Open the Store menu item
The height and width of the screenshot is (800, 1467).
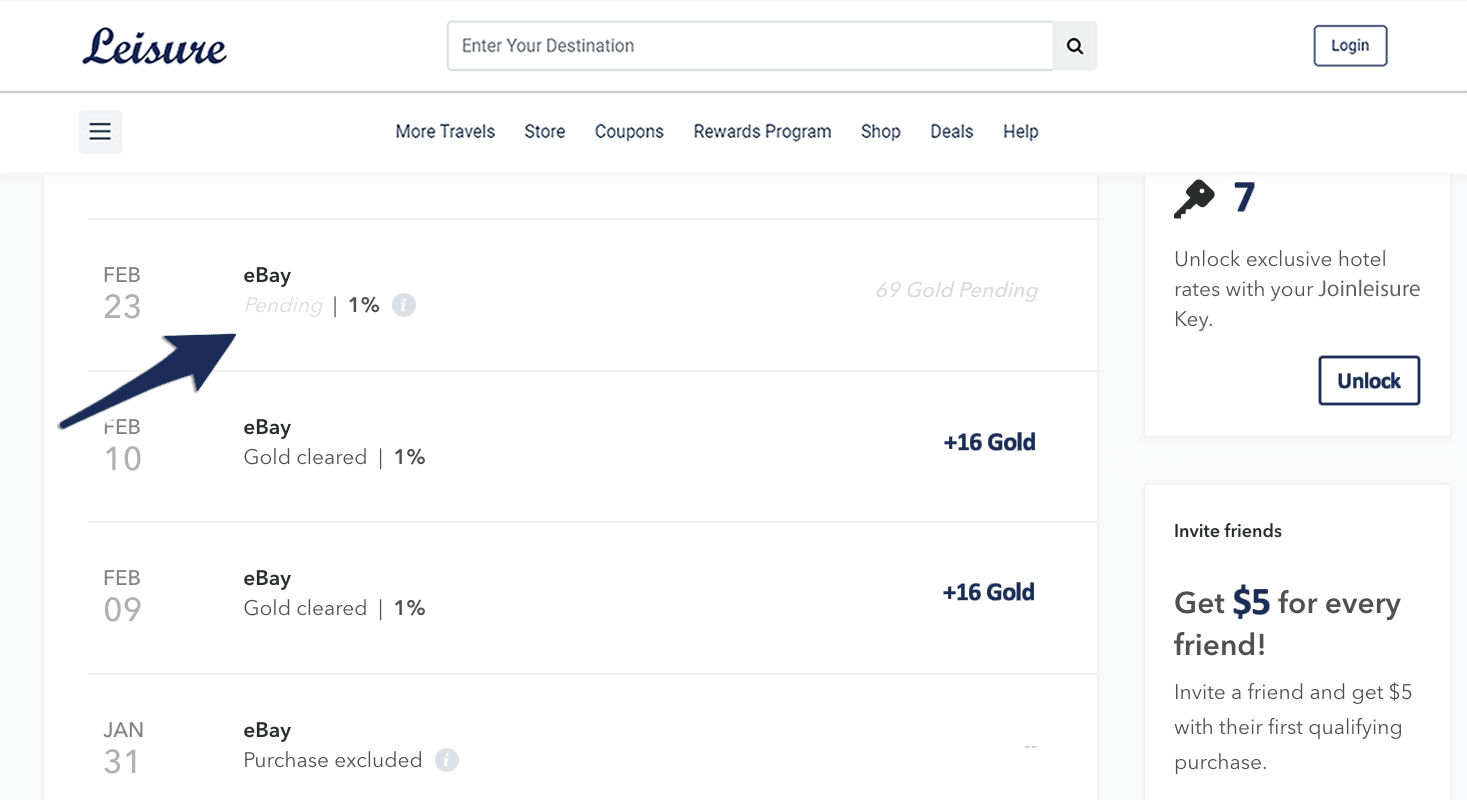click(545, 131)
